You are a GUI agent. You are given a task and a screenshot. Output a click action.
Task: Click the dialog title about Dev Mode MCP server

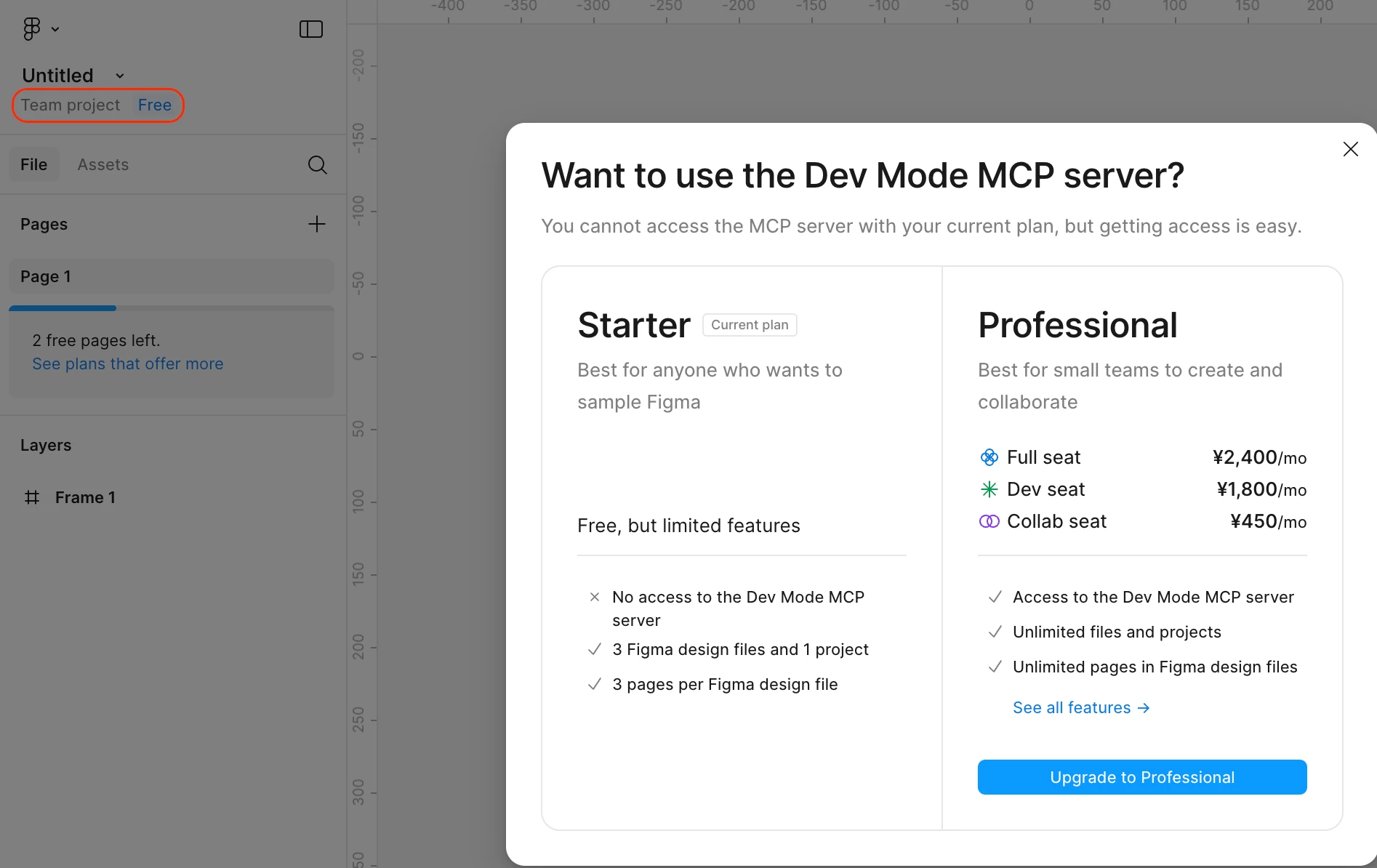point(863,175)
